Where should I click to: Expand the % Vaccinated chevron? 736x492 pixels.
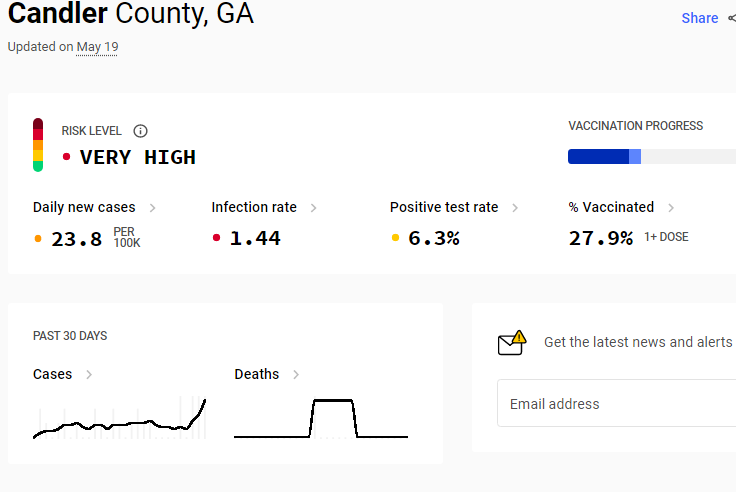671,208
